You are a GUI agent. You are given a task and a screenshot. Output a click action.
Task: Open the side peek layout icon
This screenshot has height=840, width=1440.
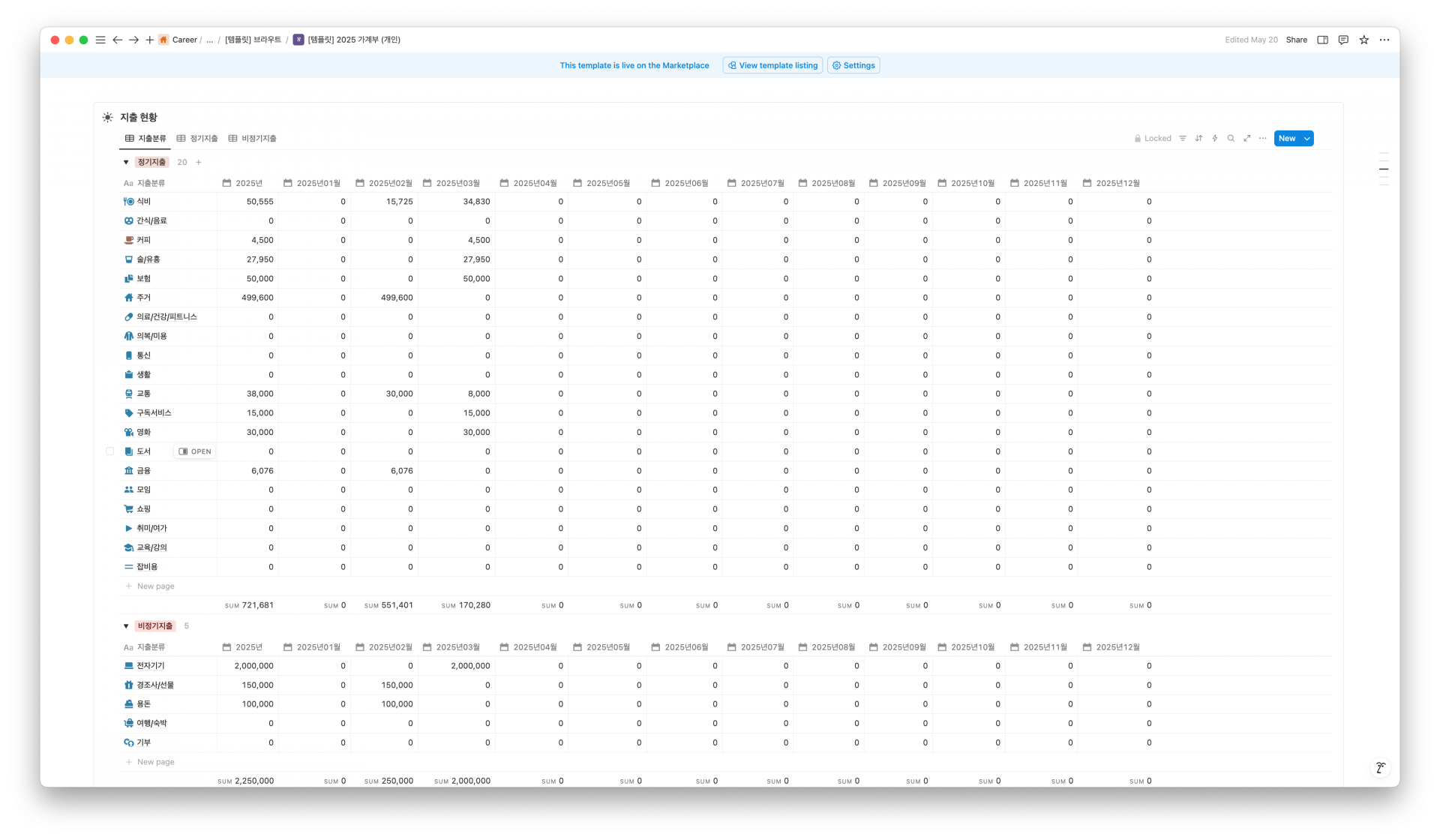point(1322,40)
